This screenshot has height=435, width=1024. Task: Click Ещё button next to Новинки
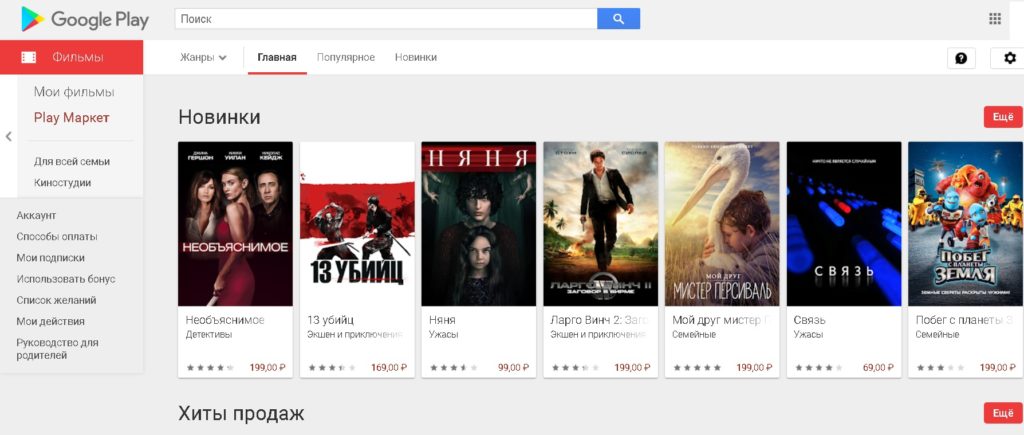click(1003, 117)
